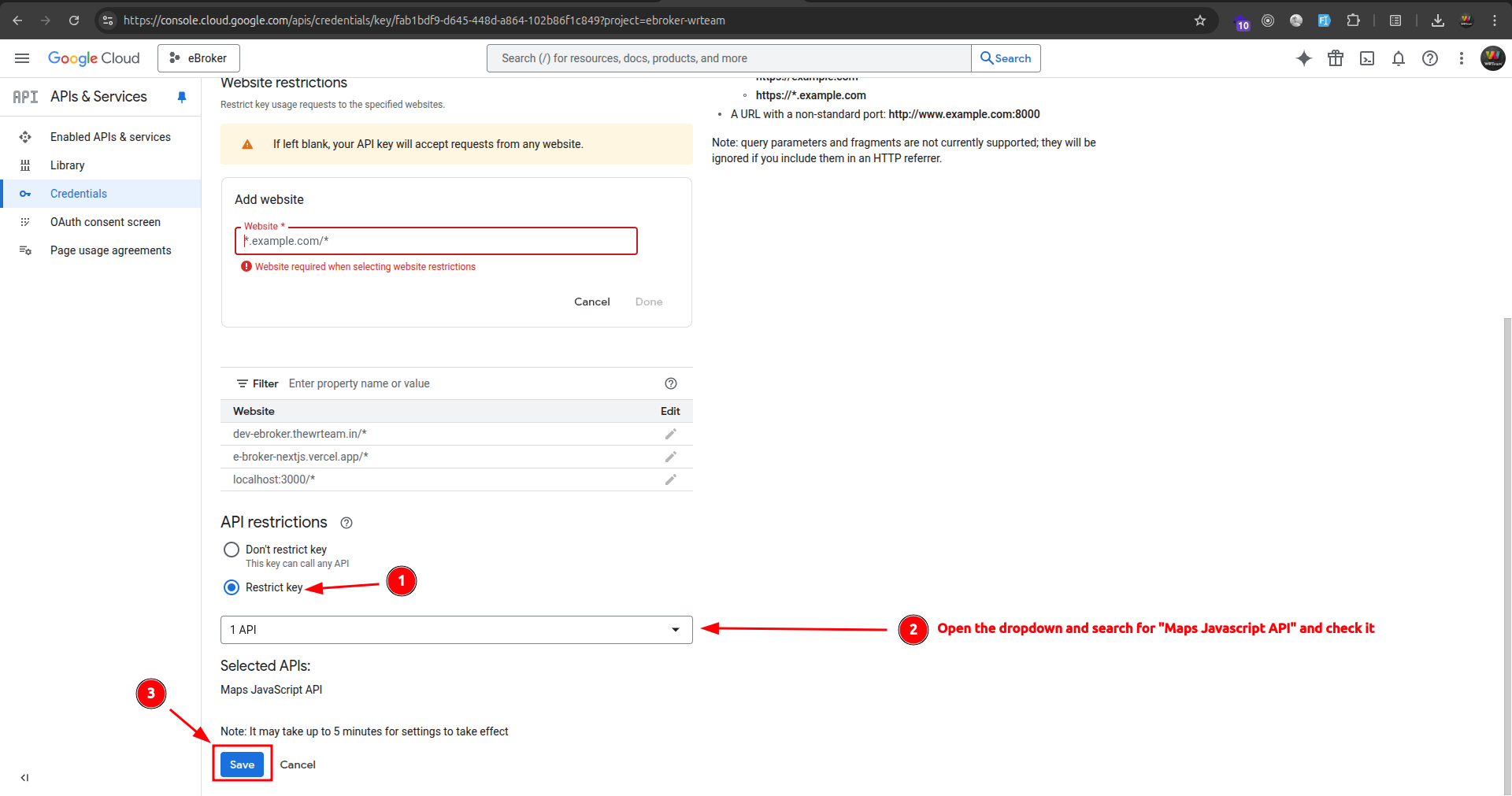Image resolution: width=1512 pixels, height=796 pixels.
Task: Open API restrictions help tooltip icon
Action: pos(346,522)
